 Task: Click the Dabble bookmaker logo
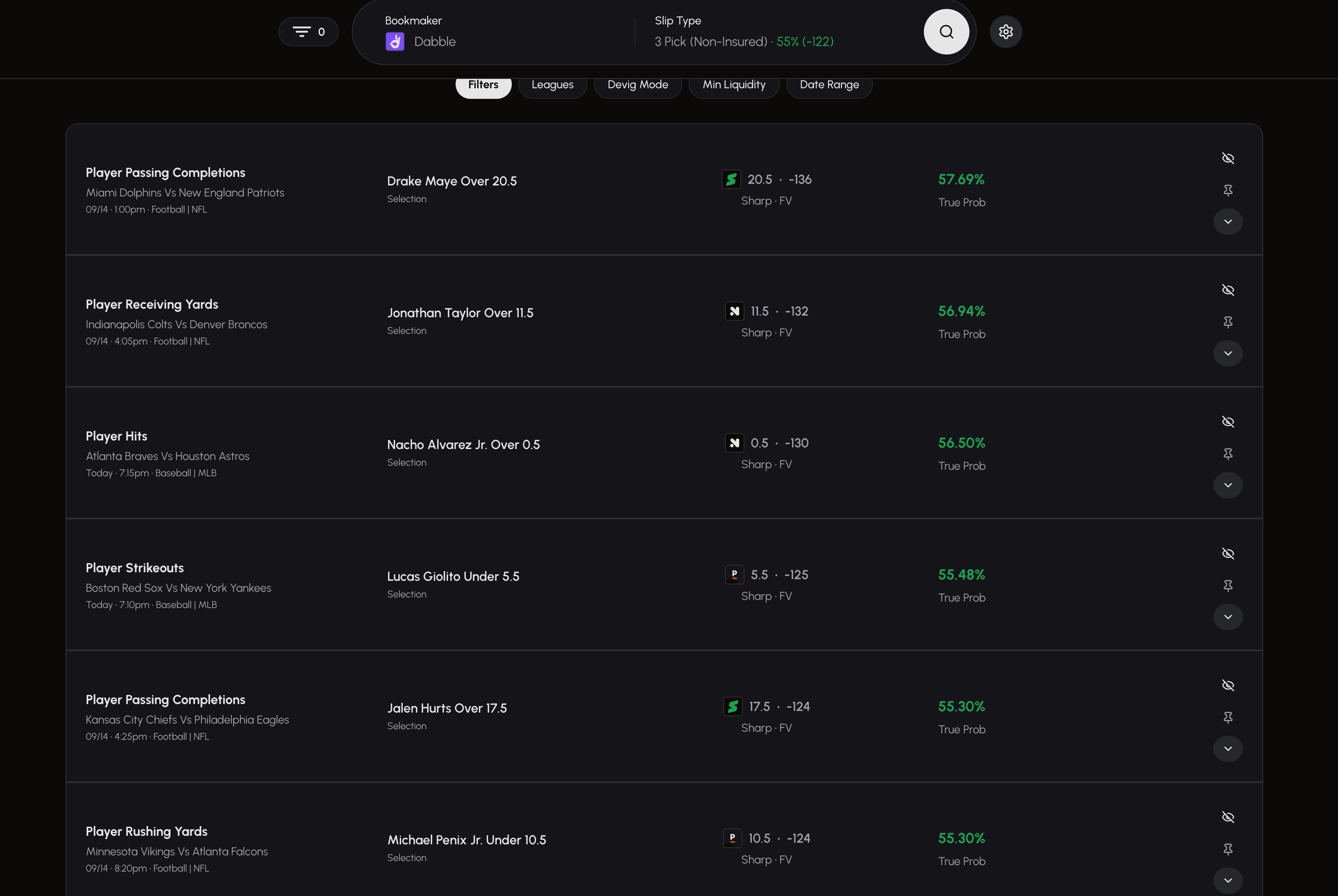(x=395, y=42)
